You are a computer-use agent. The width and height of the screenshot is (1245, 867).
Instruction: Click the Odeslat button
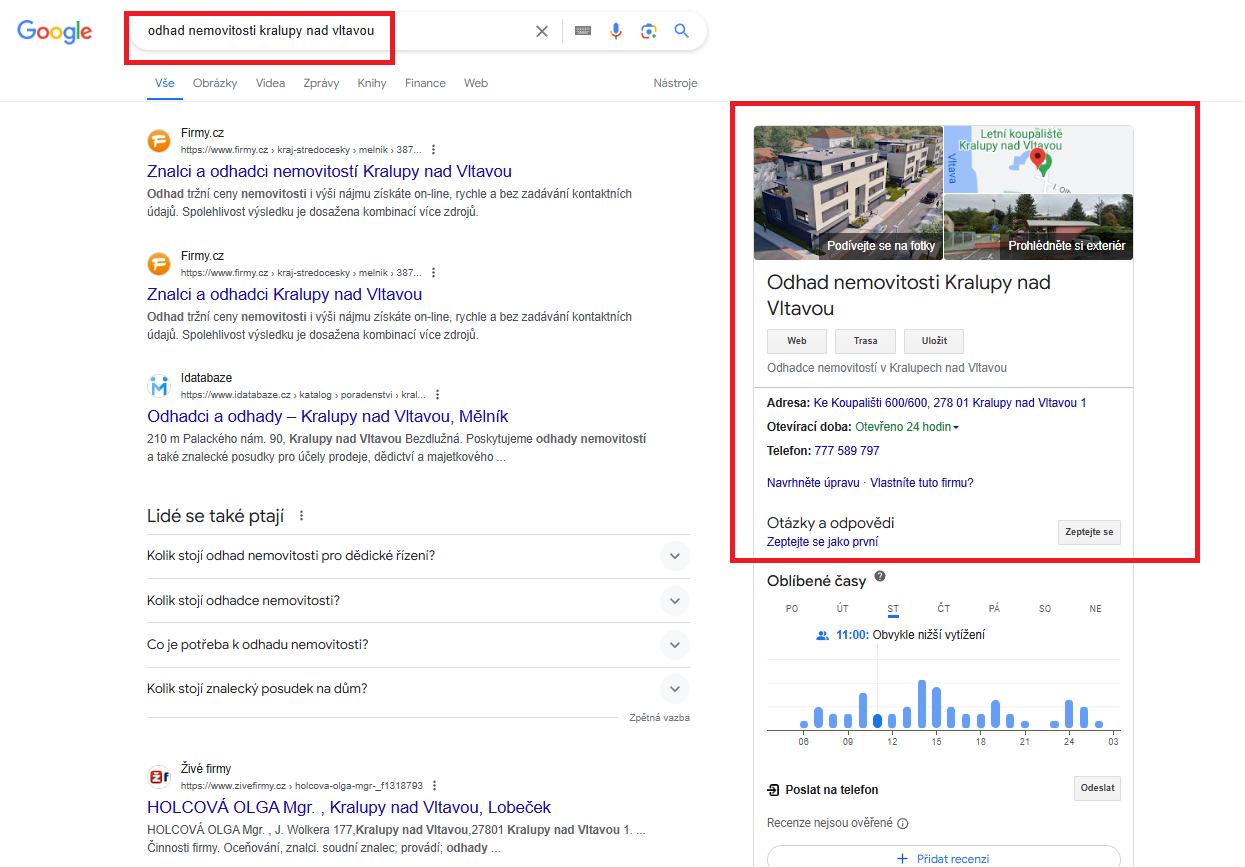coord(1097,789)
